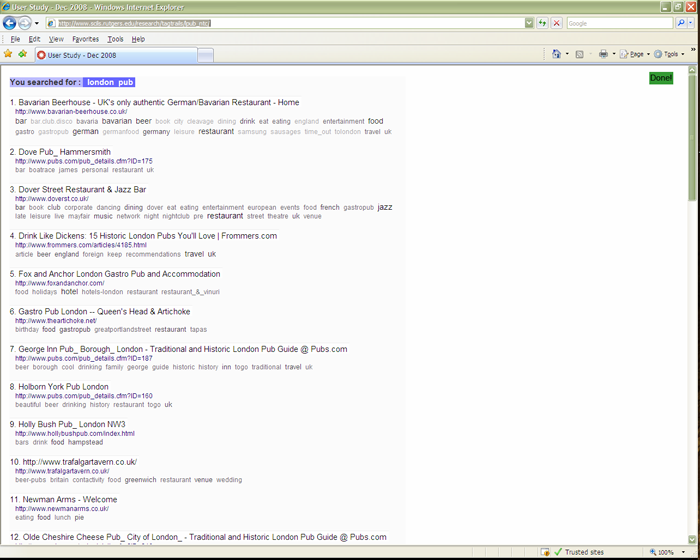The image size is (700, 560).
Task: Click the popup blocker status bar icon
Action: click(x=545, y=552)
